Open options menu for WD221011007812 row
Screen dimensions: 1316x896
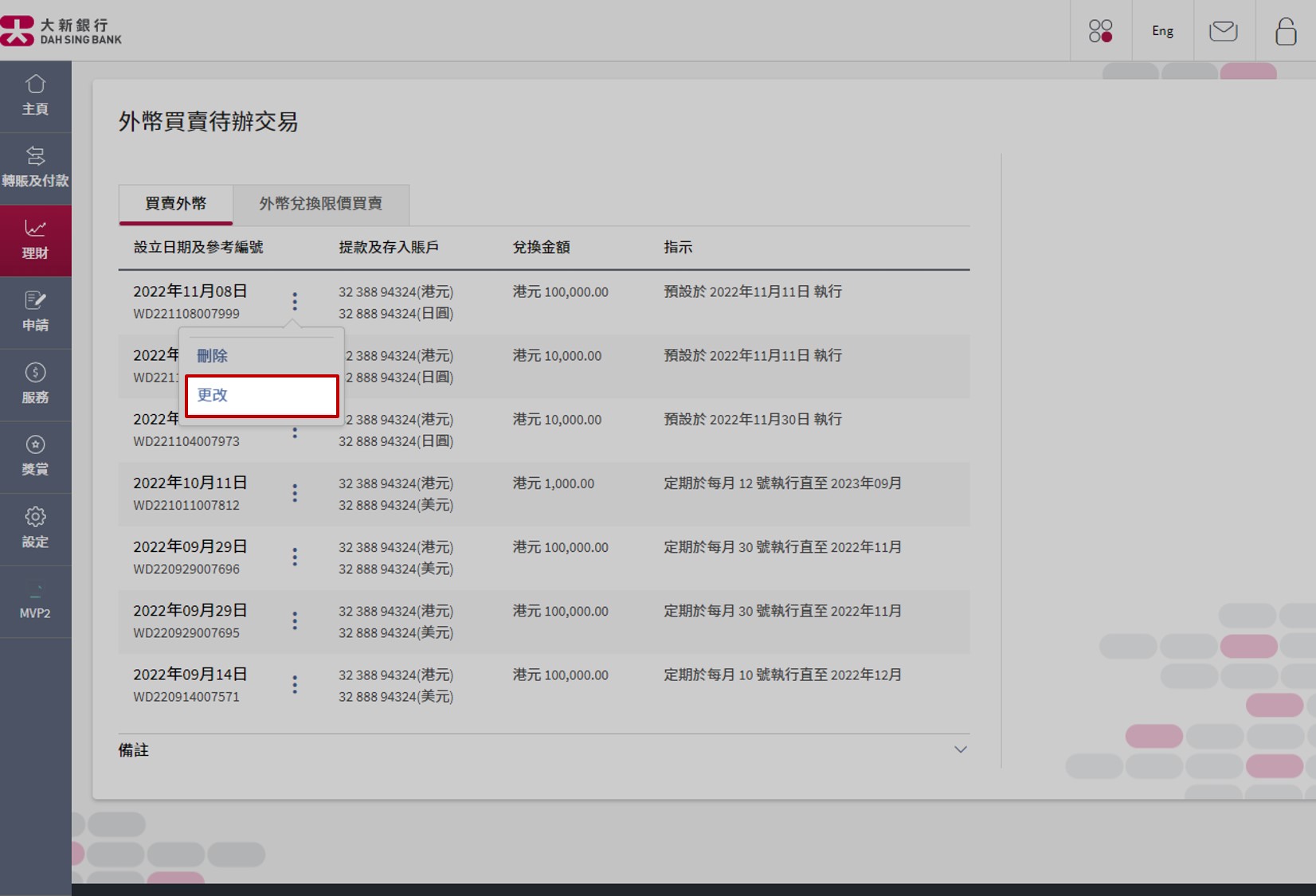(295, 494)
